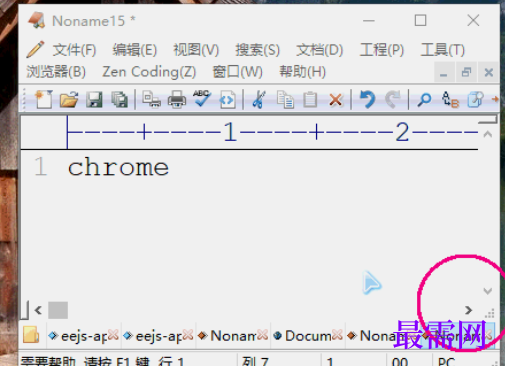Click the column ruler above the text
The width and height of the screenshot is (505, 366).
(x=272, y=132)
